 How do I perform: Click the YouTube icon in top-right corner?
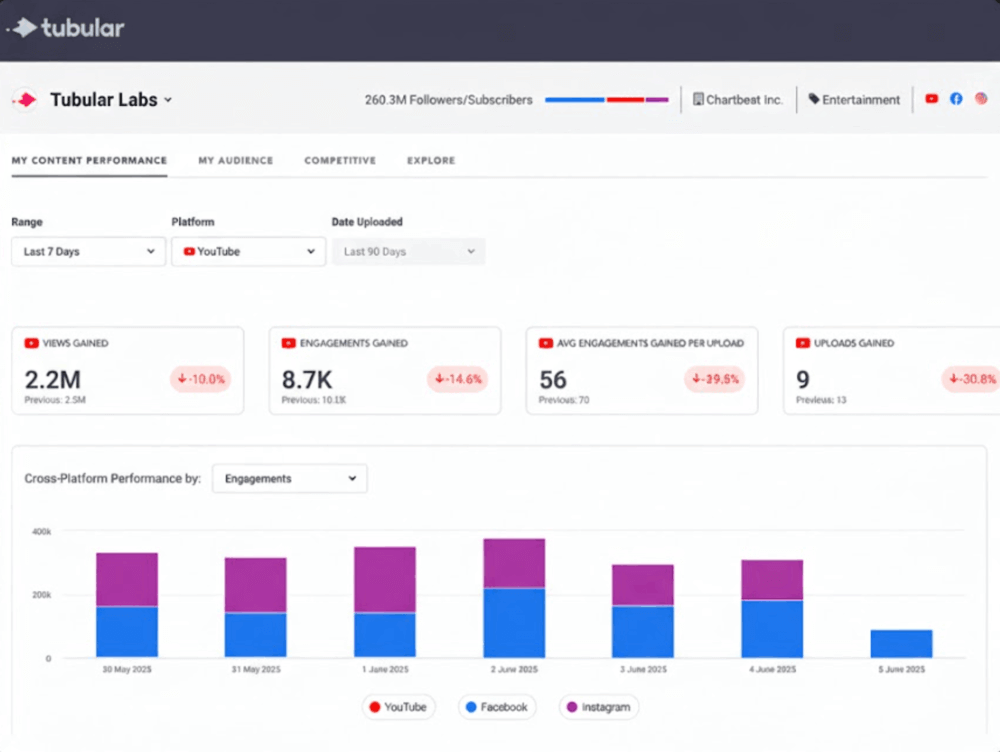tap(932, 99)
